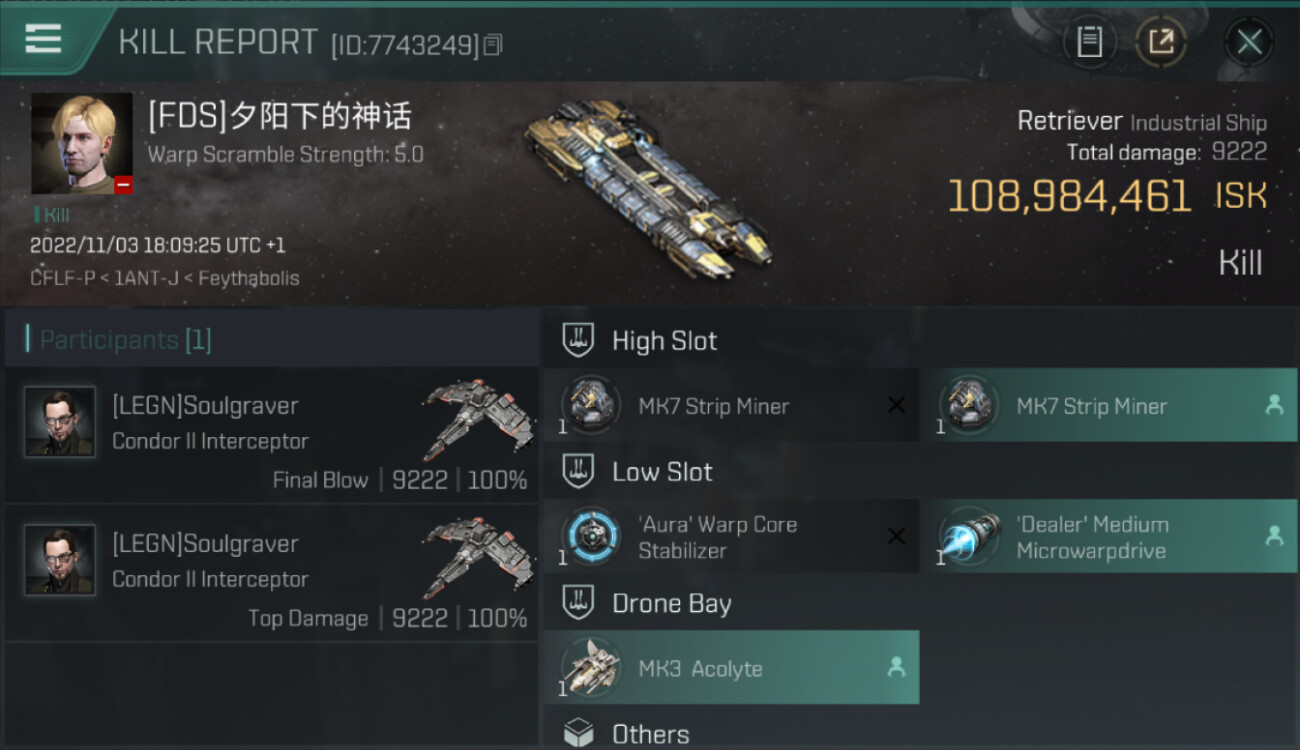Click the 'Dealer' Medium Microwarpdrive icon
Screen dimensions: 1300x750
(969, 536)
